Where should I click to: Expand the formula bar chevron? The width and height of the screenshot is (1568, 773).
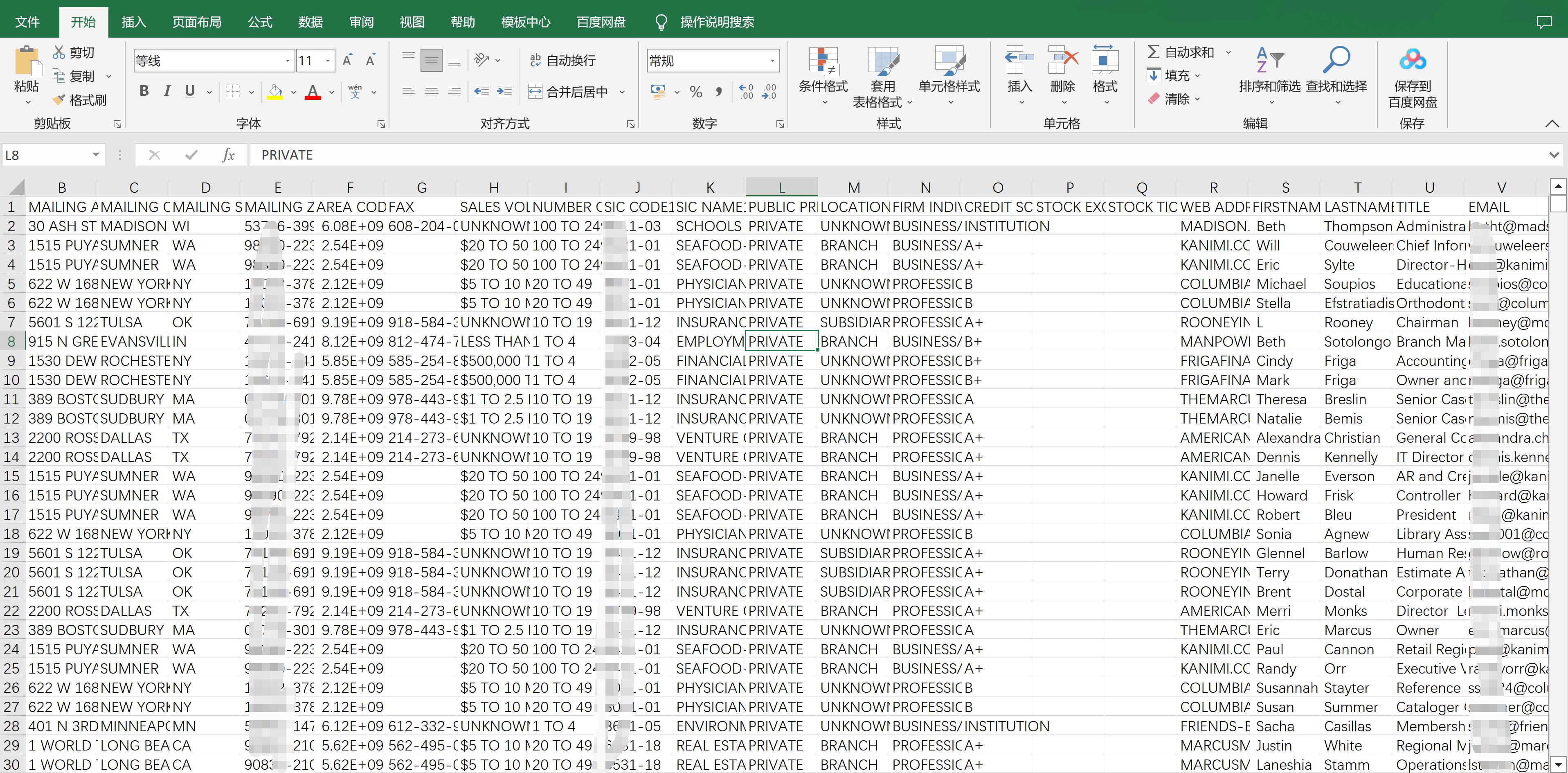[1554, 155]
